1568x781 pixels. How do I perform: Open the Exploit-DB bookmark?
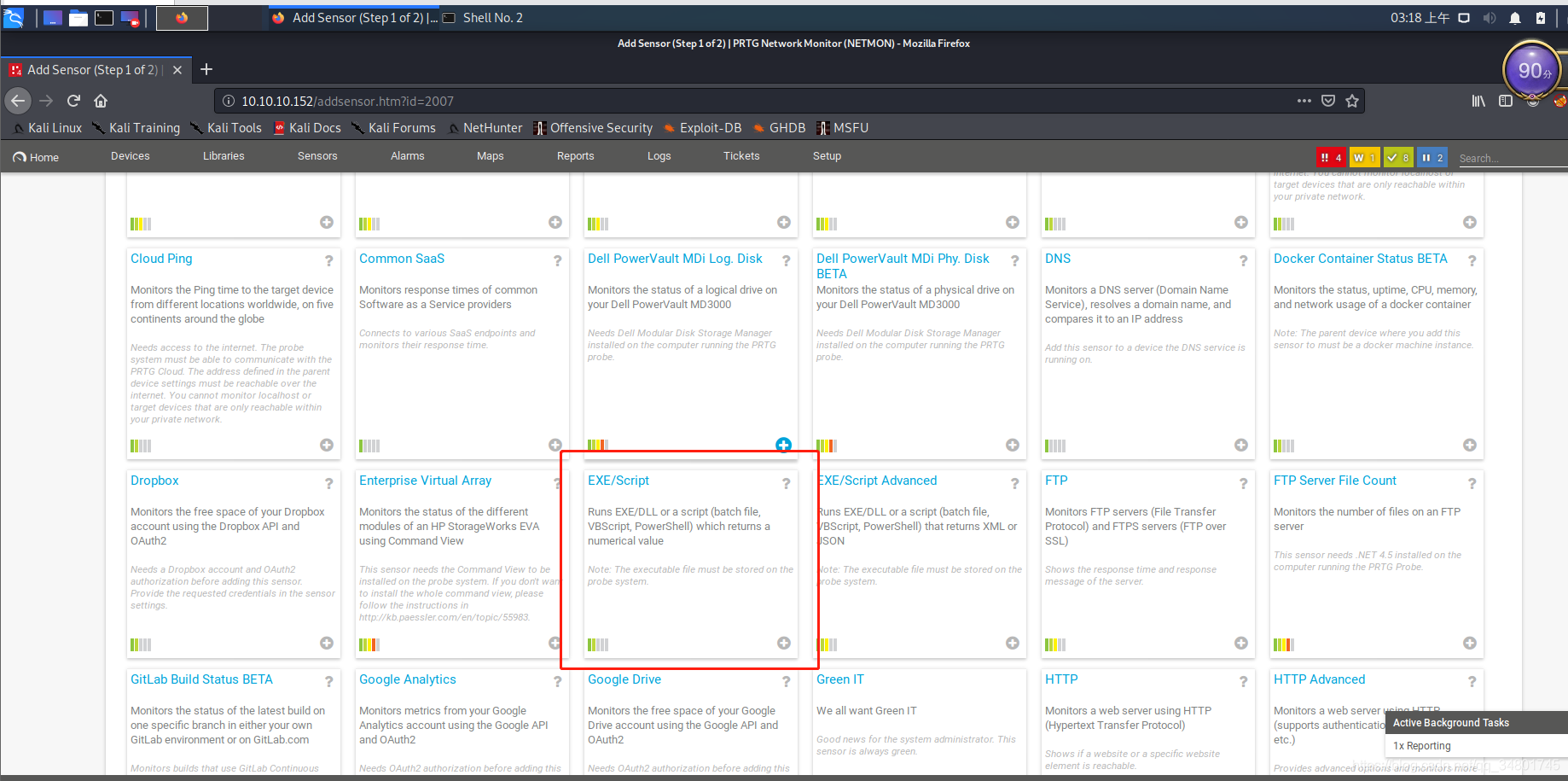[x=703, y=128]
